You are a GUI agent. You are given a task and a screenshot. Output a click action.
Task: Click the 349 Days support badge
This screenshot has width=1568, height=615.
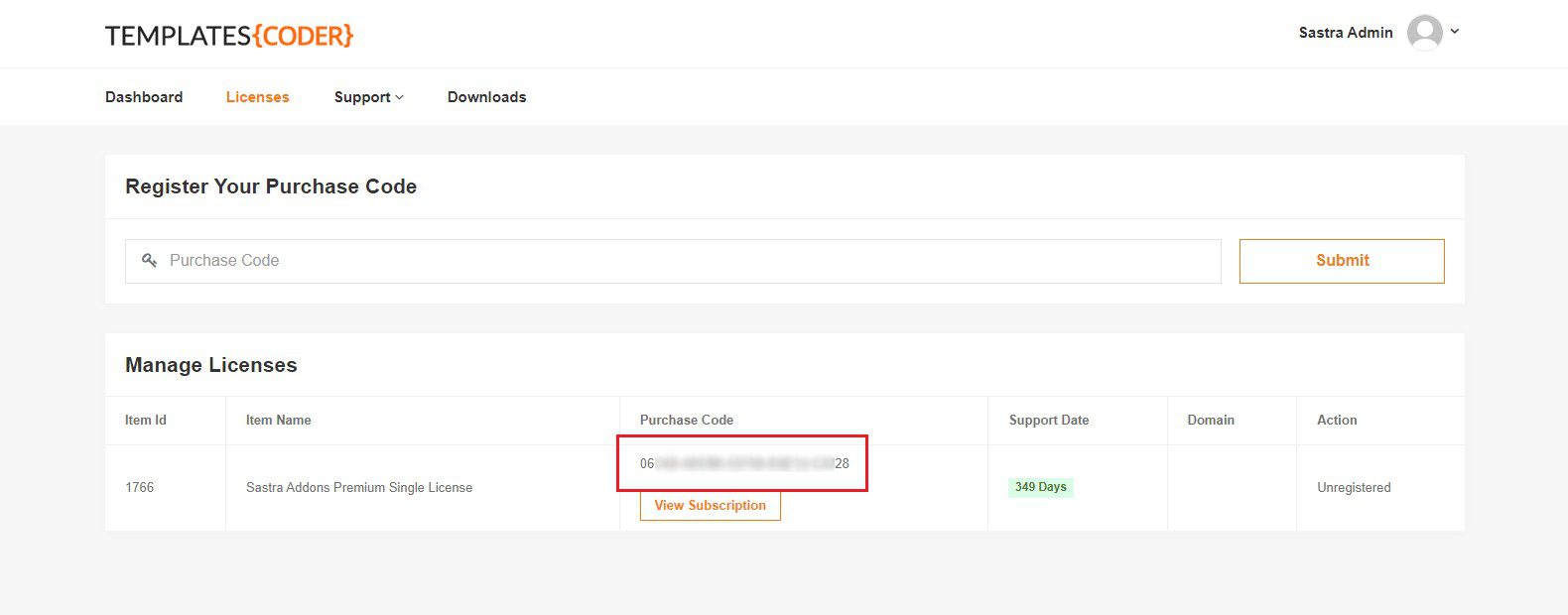click(1041, 487)
